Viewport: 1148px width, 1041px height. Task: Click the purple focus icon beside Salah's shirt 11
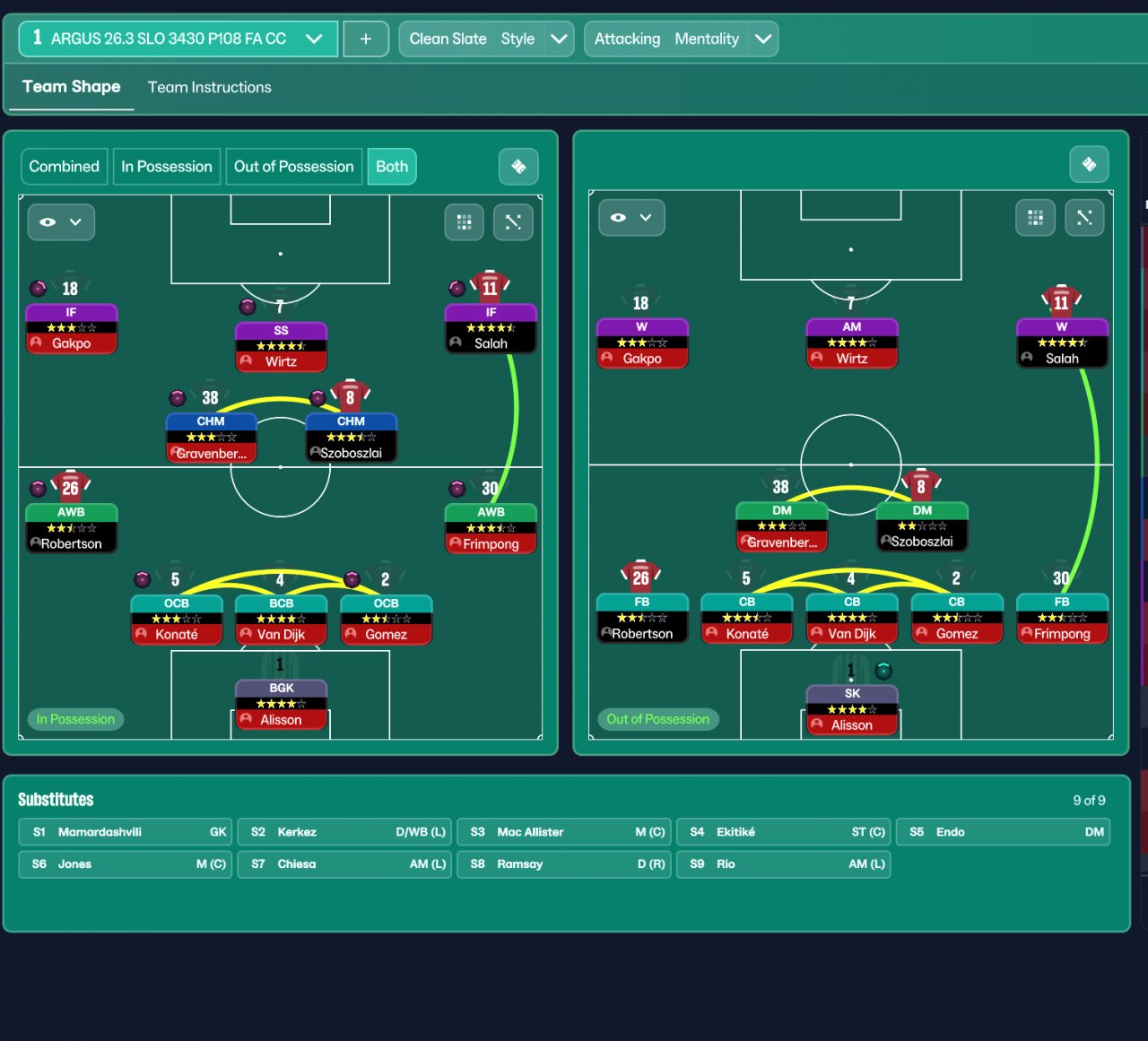457,288
